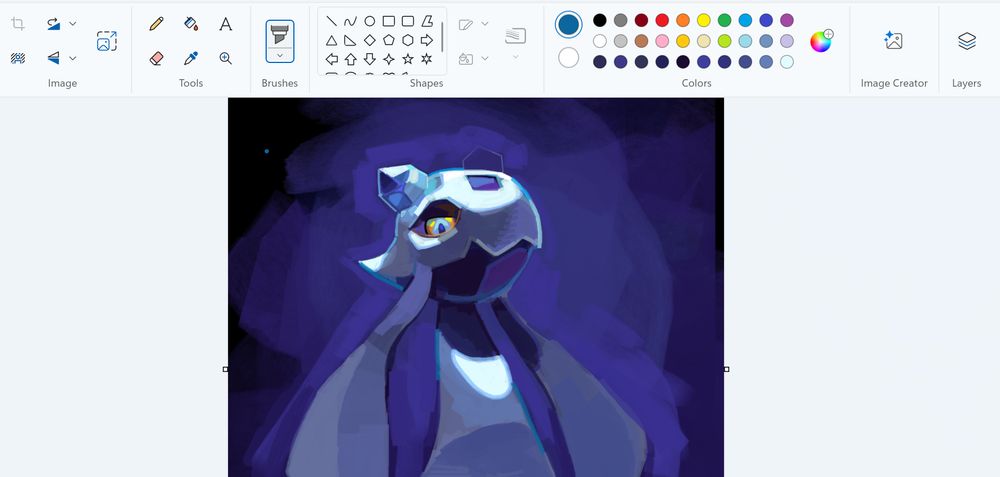Select the Color picker eyedropper tool
1000x477 pixels.
point(191,58)
